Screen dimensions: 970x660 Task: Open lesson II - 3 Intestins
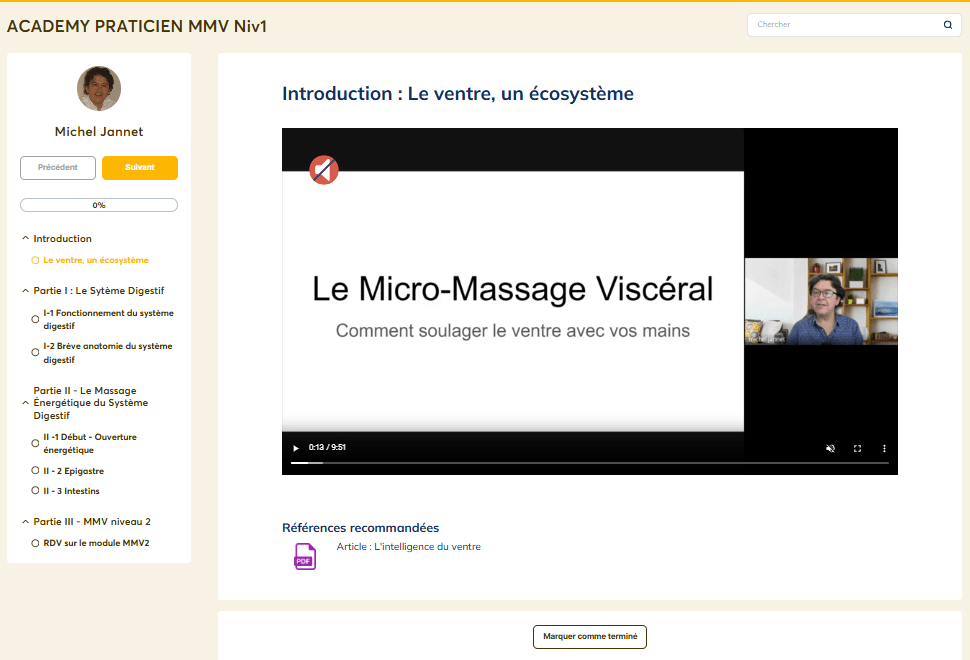pos(71,491)
